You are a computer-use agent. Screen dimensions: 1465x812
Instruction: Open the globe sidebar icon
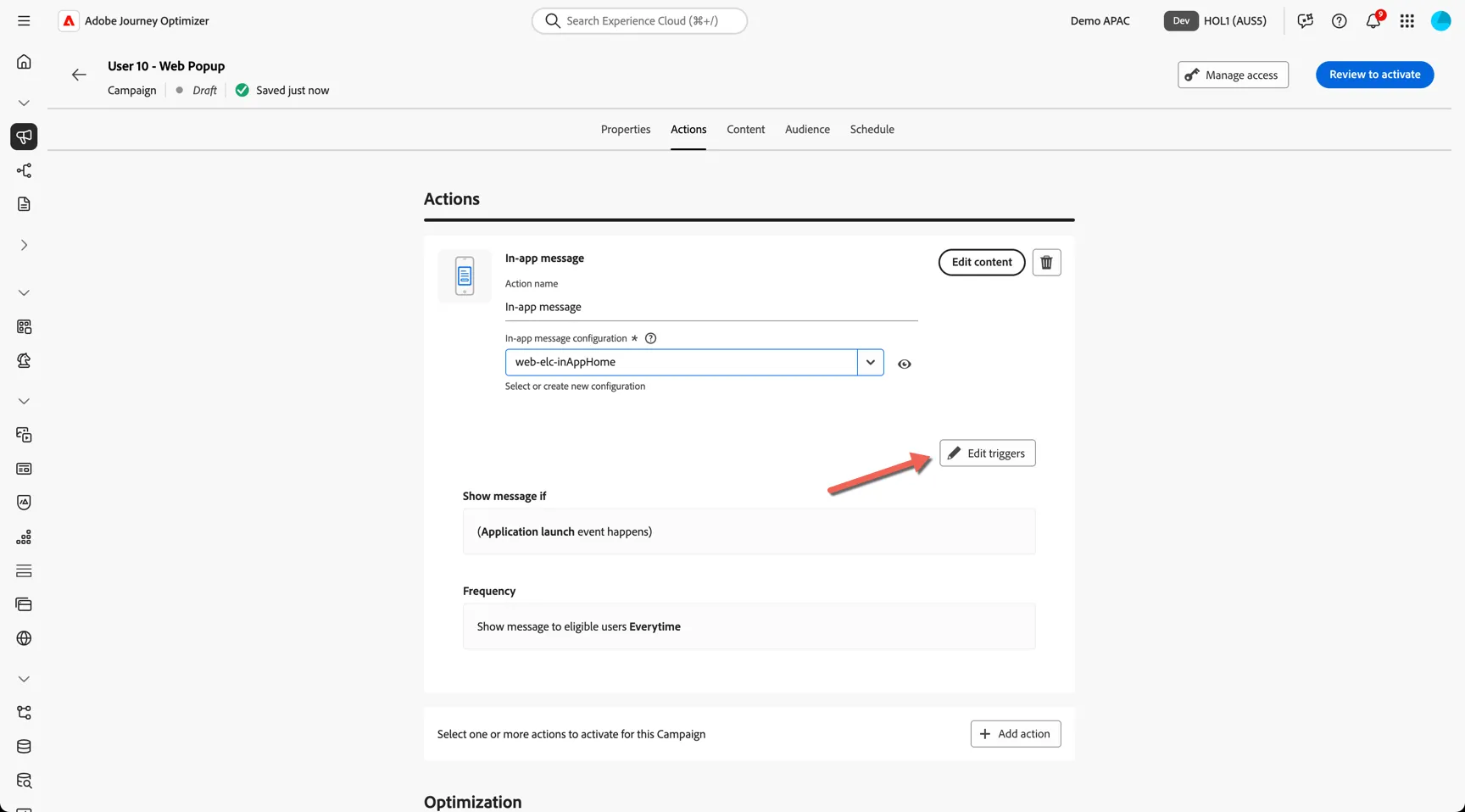(24, 638)
